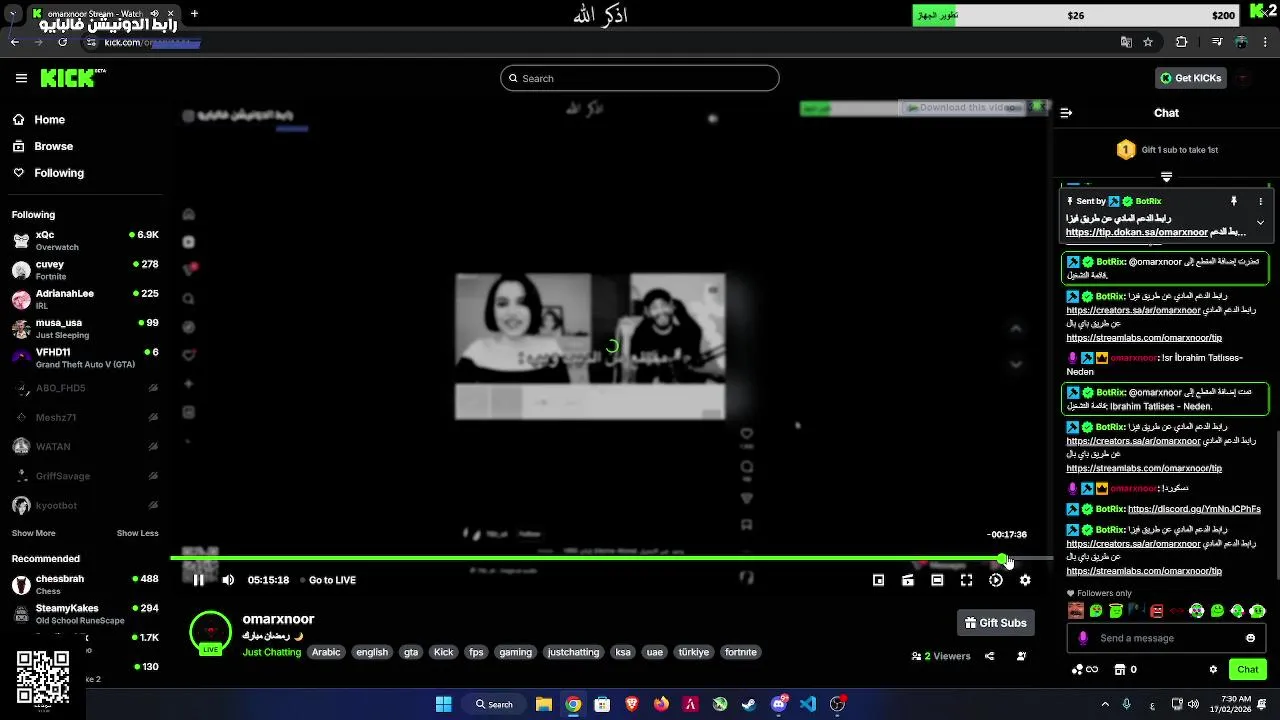
Task: Open cuvey channel in Following list
Action: (85, 270)
